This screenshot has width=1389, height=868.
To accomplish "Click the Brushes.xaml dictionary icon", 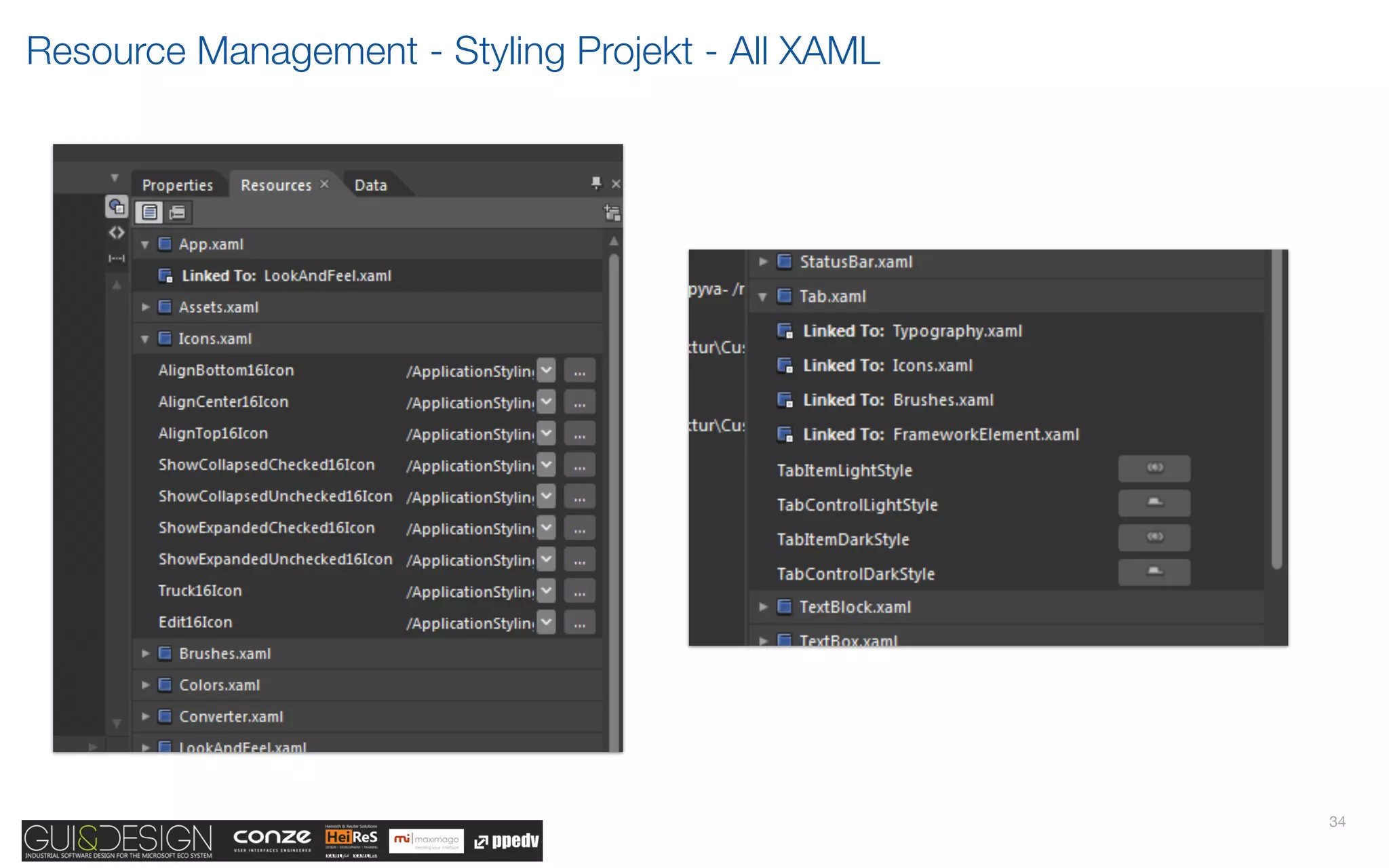I will point(165,653).
